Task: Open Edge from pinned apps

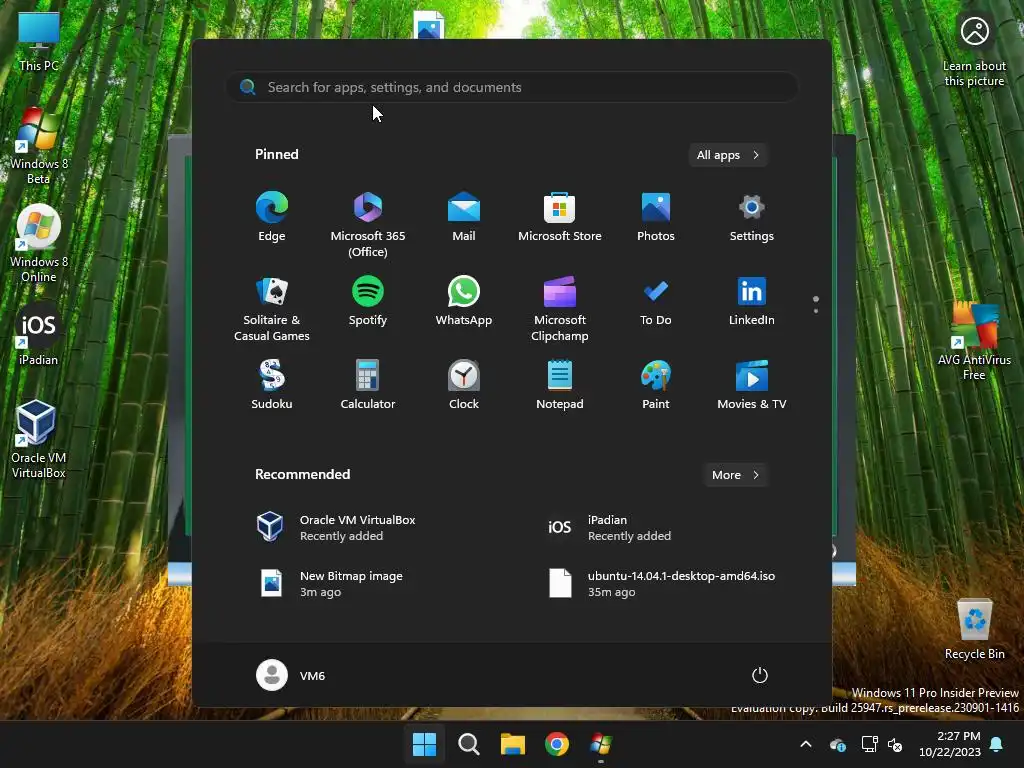Action: tap(272, 218)
